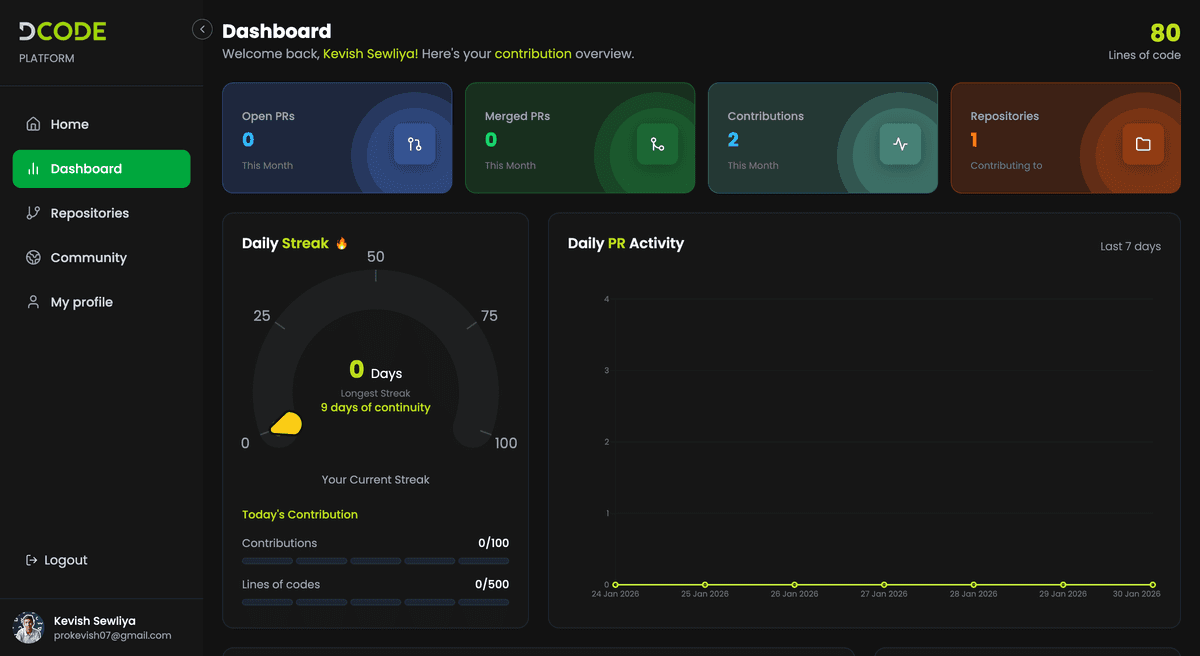The width and height of the screenshot is (1200, 656).
Task: Click the DCODE platform logo
Action: (62, 32)
